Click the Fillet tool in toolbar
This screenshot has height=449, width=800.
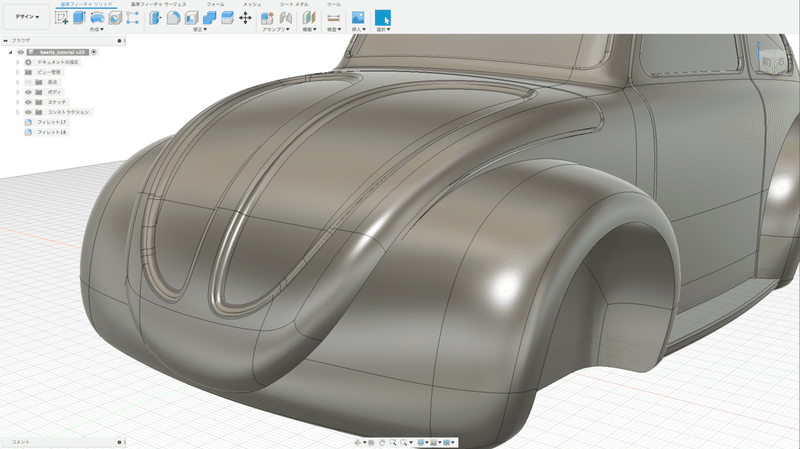pyautogui.click(x=173, y=18)
